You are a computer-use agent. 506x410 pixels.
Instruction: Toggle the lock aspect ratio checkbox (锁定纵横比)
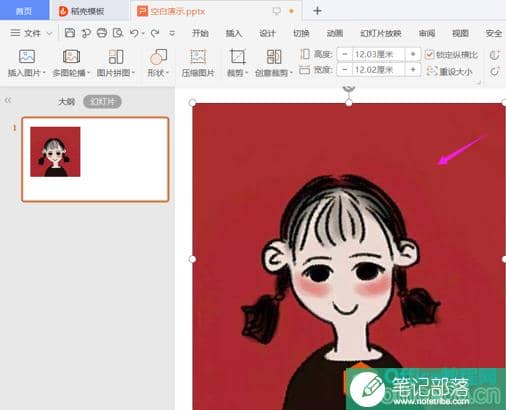[429, 54]
